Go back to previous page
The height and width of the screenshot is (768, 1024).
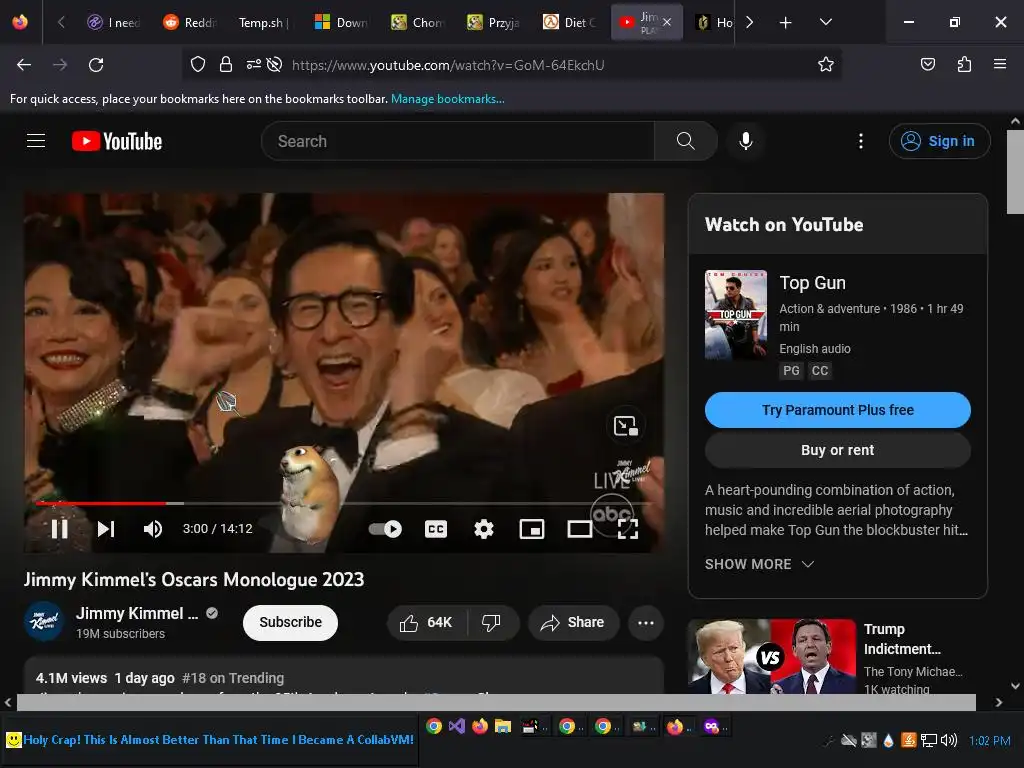(x=24, y=65)
